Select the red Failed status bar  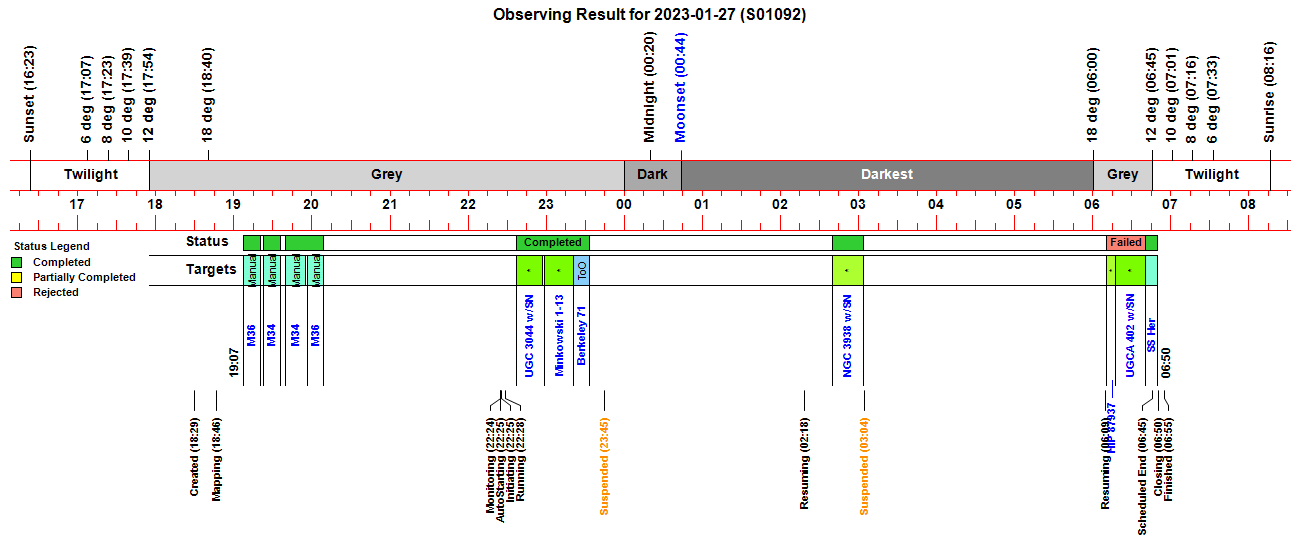click(1126, 242)
